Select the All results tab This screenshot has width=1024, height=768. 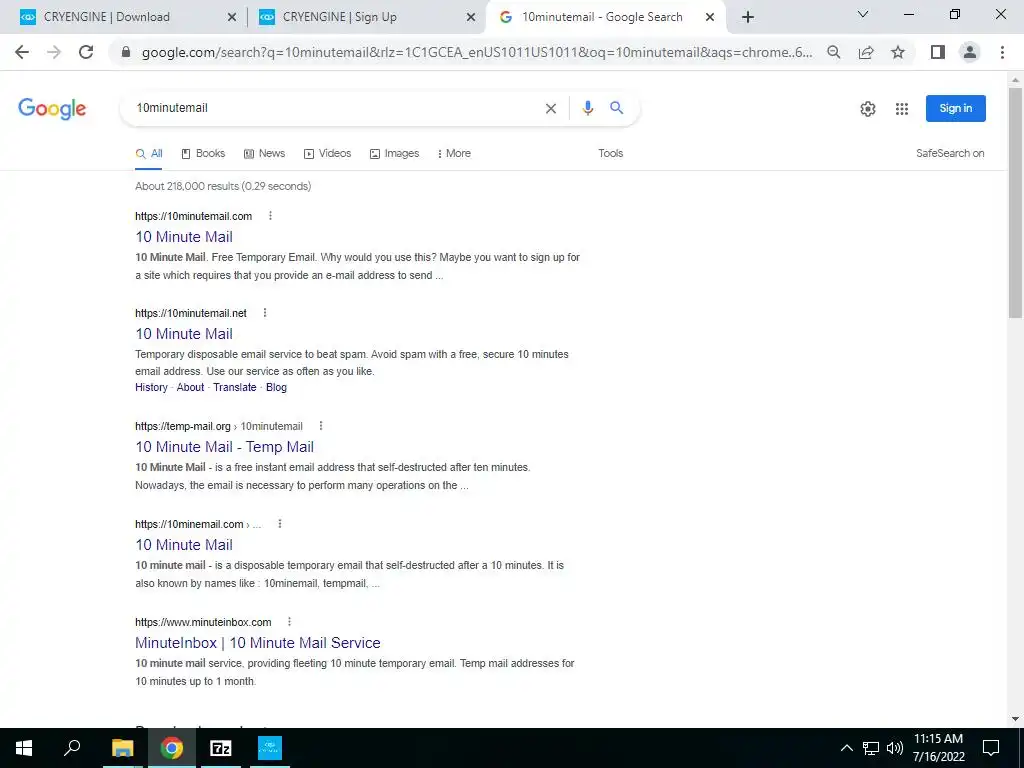[149, 153]
